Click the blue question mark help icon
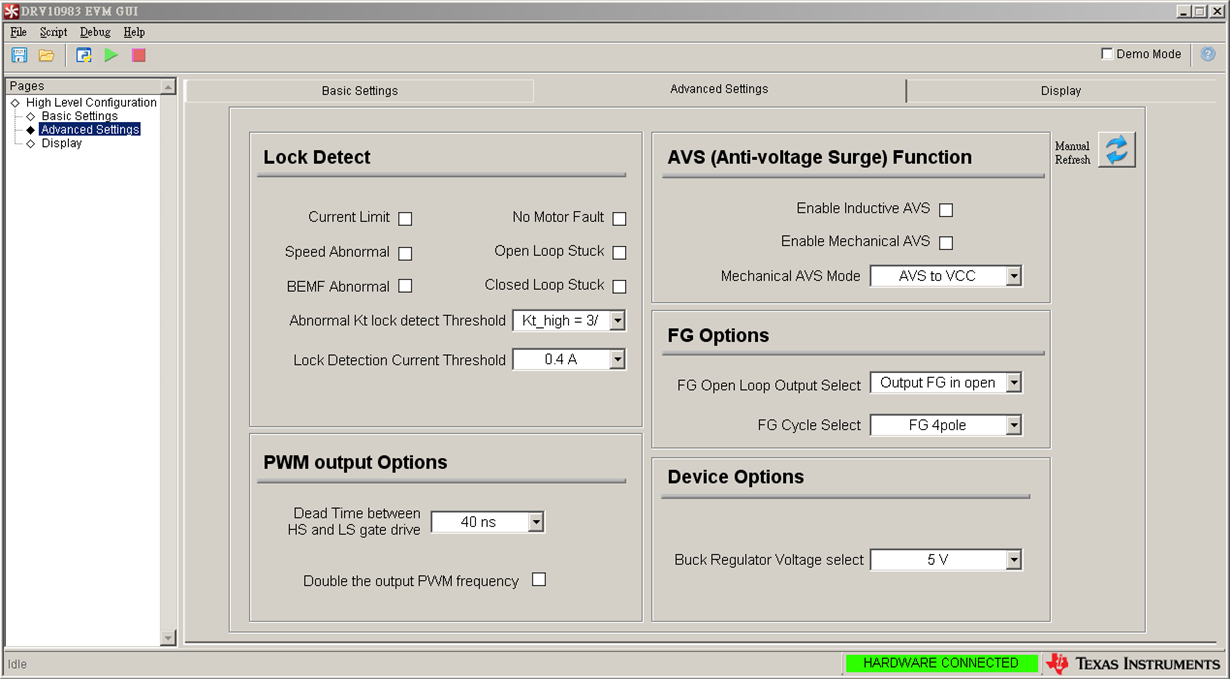 coord(1208,54)
